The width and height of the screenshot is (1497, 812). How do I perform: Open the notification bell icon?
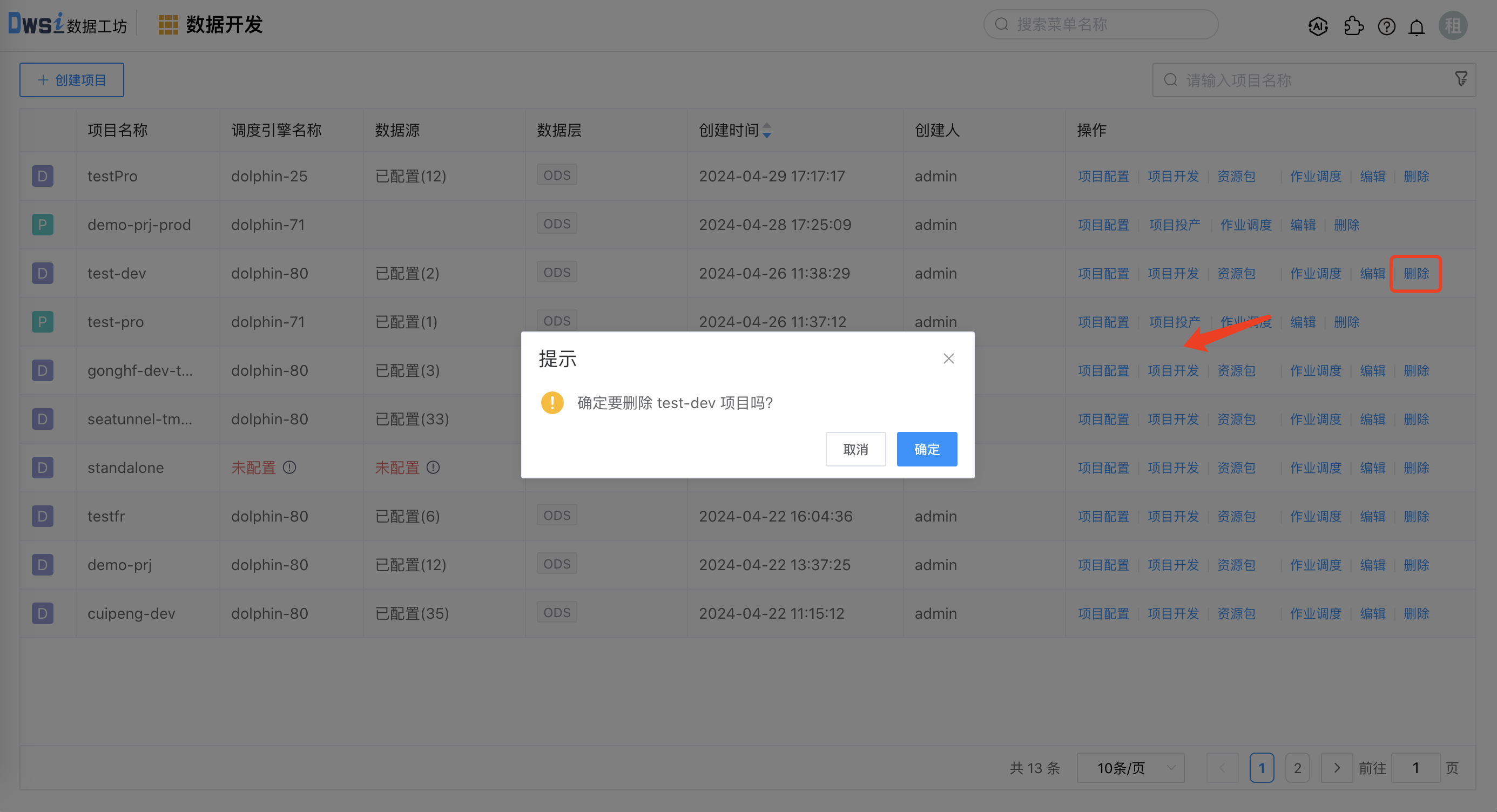[1416, 26]
